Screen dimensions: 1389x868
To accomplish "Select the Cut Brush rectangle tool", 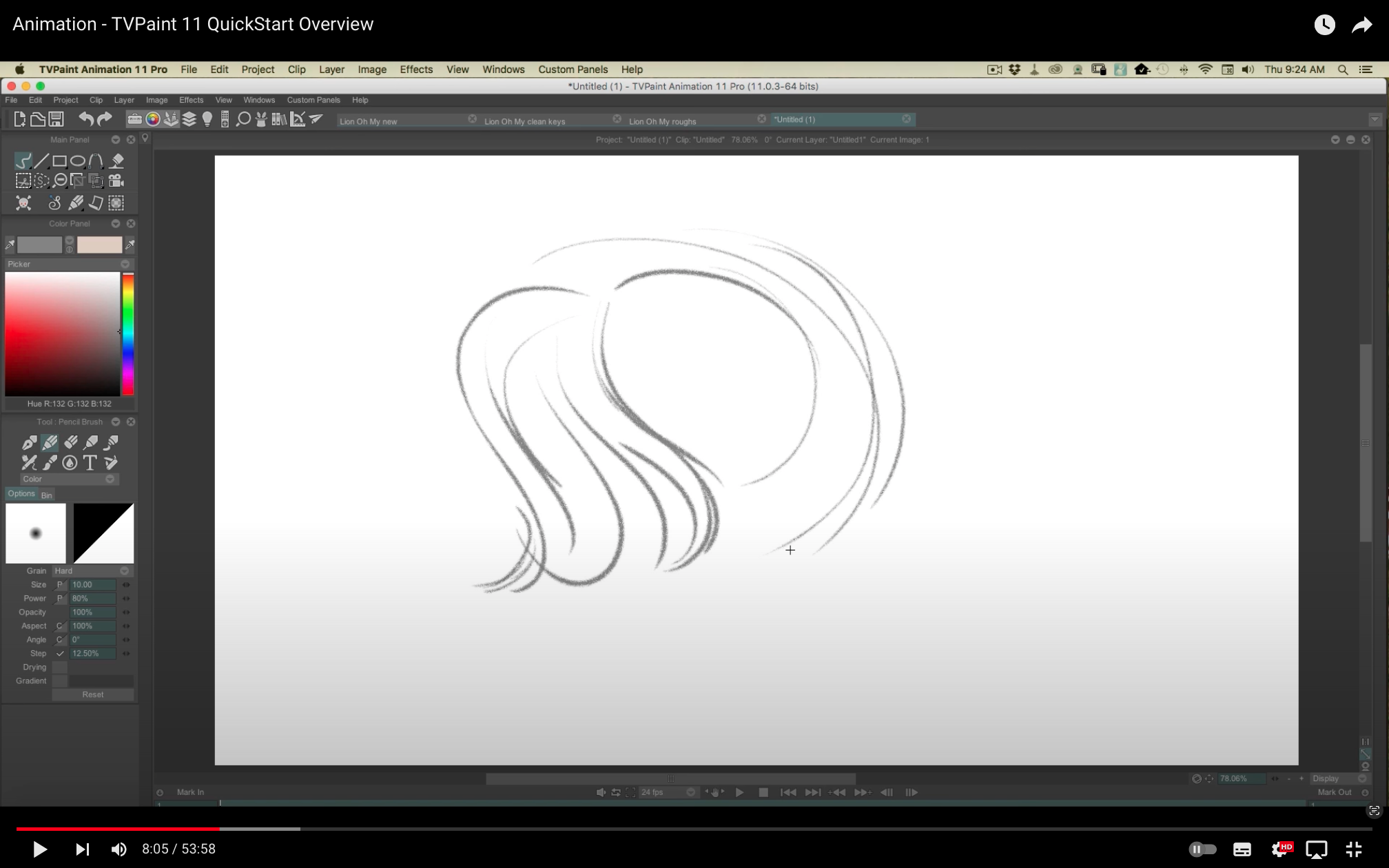I will 23,181.
